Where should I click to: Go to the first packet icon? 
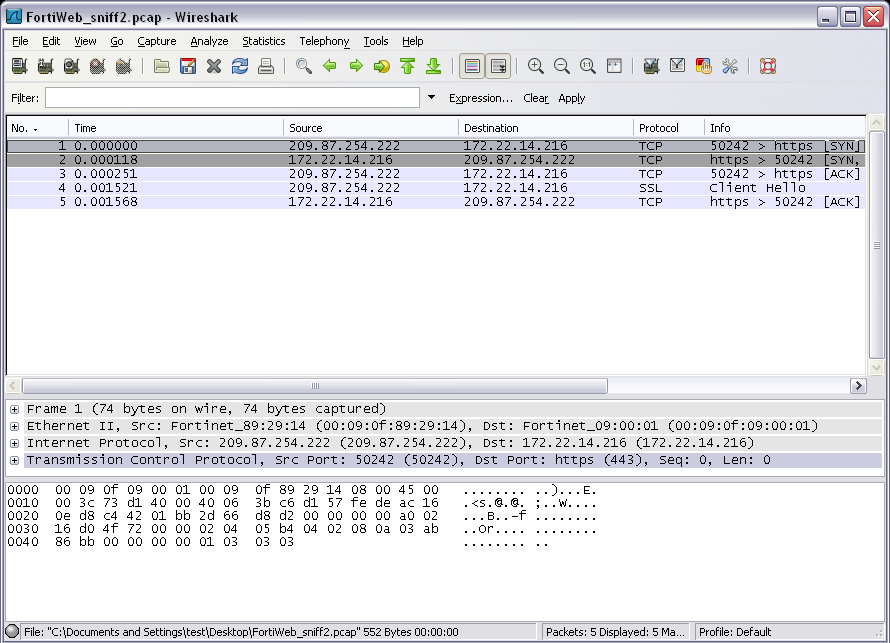(407, 67)
